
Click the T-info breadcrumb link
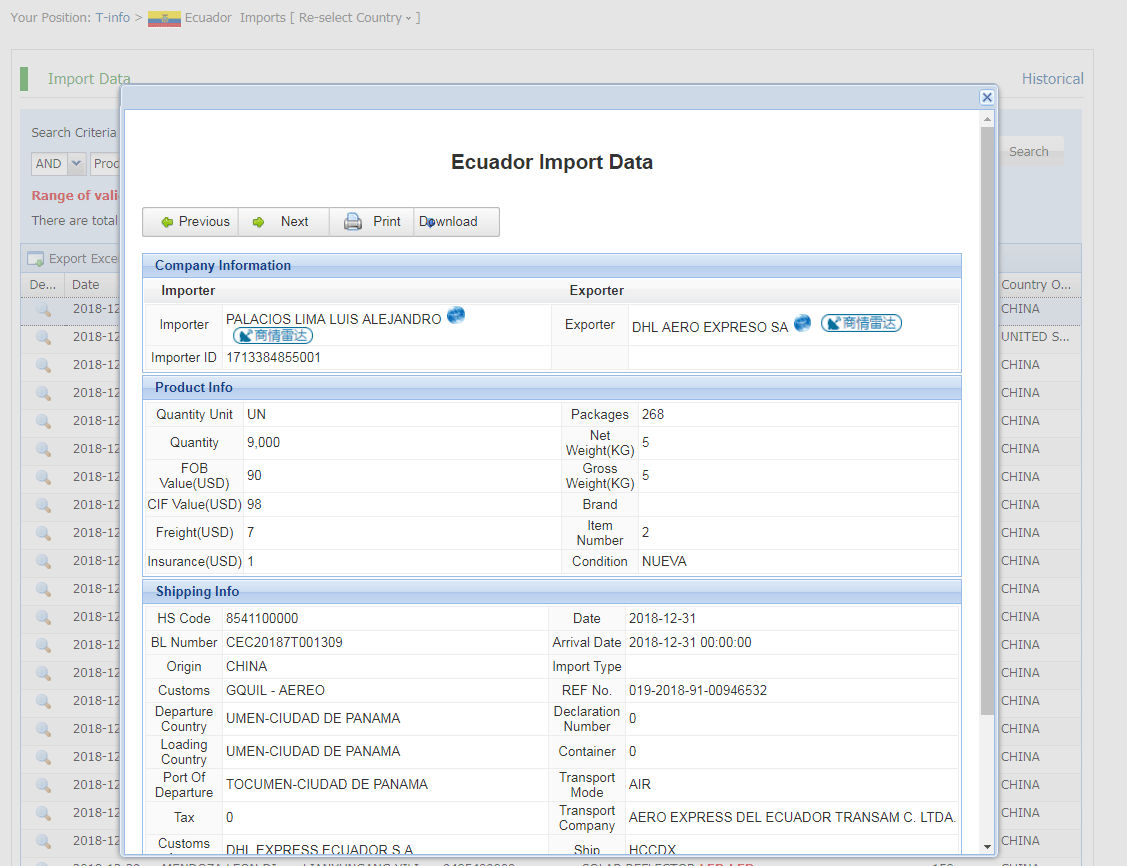click(112, 17)
